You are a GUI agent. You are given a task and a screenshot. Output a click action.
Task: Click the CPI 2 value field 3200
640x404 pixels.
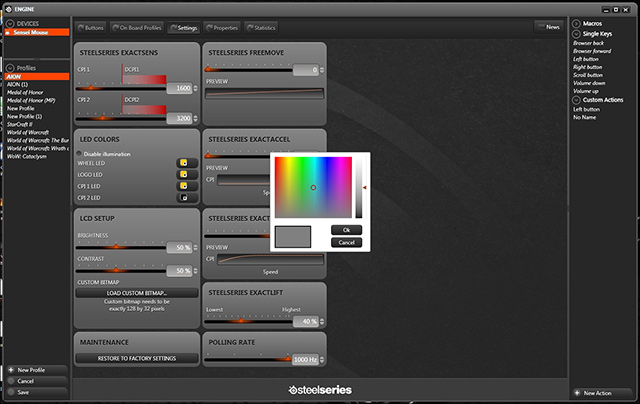179,118
